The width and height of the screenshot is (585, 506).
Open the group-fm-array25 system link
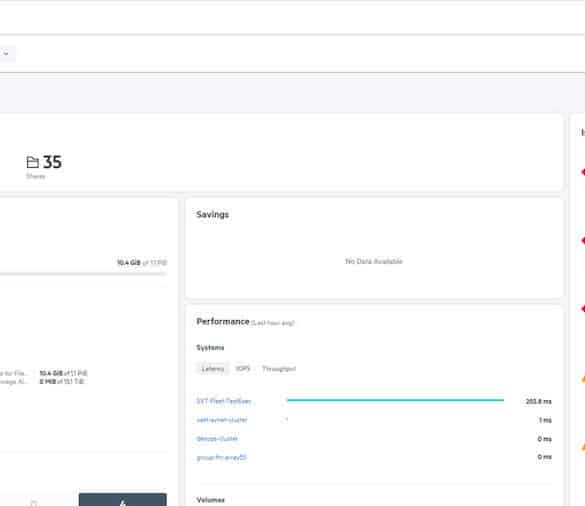coord(222,457)
